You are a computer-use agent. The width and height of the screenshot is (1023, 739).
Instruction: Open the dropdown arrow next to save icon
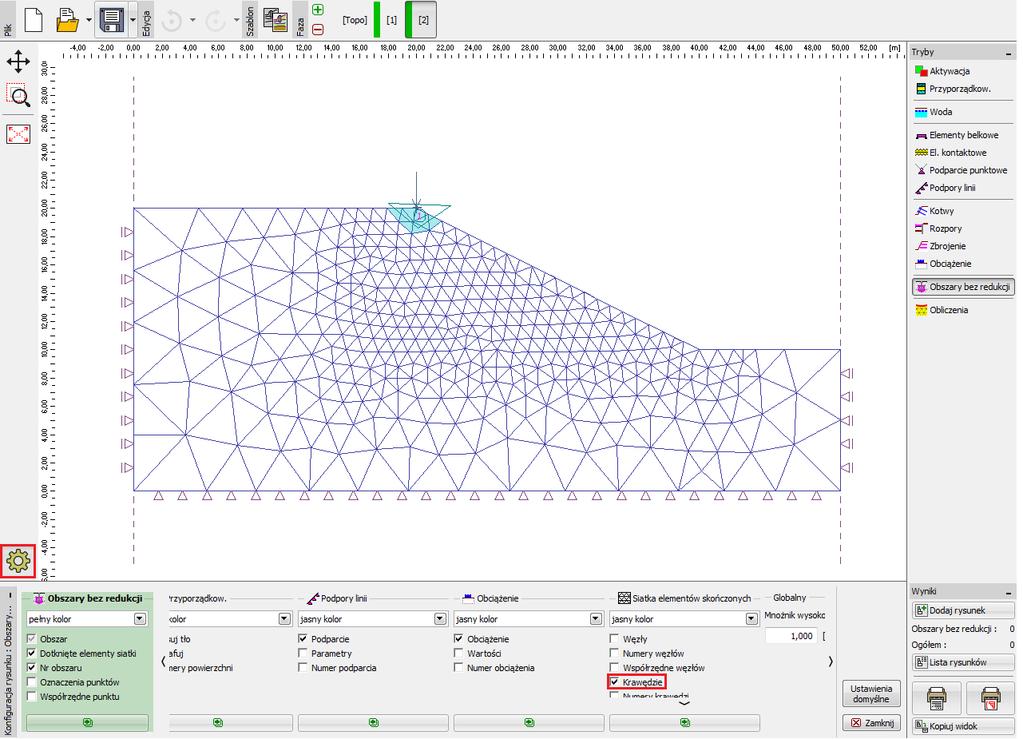pyautogui.click(x=133, y=20)
